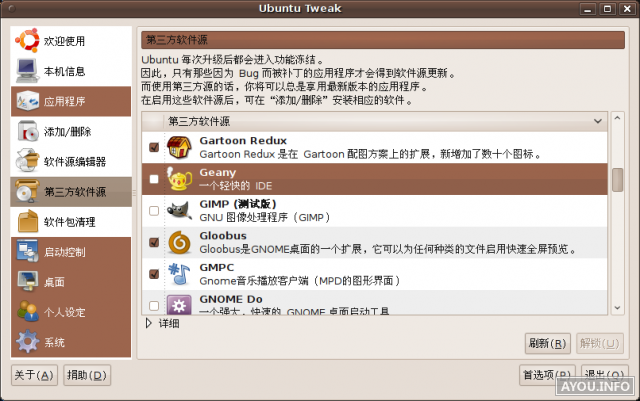The height and width of the screenshot is (401, 640).
Task: Collapse the 应用程序 category
Action: click(x=71, y=101)
